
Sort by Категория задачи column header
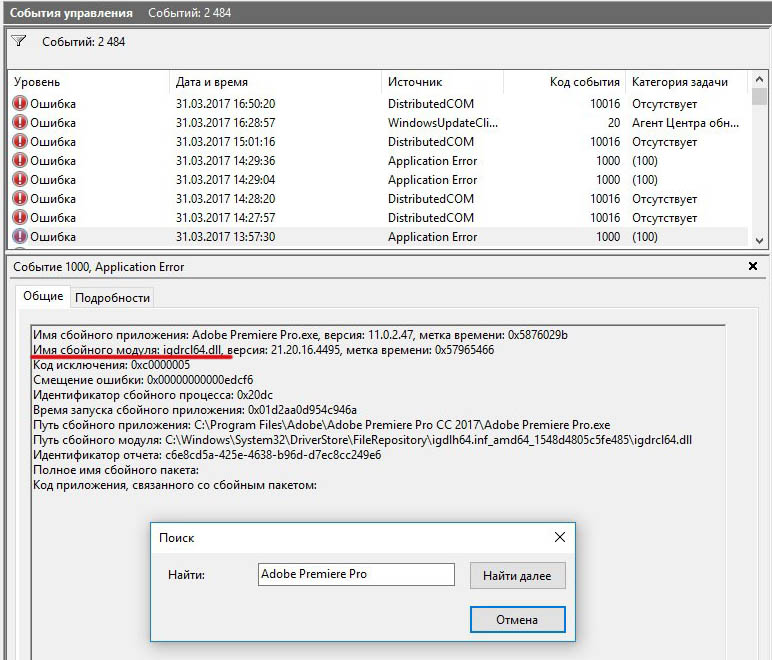(686, 82)
